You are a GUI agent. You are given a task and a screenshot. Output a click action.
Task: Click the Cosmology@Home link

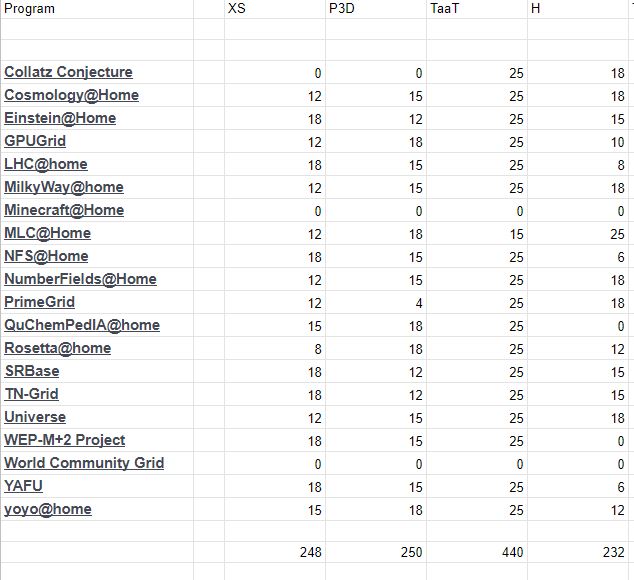tap(71, 95)
